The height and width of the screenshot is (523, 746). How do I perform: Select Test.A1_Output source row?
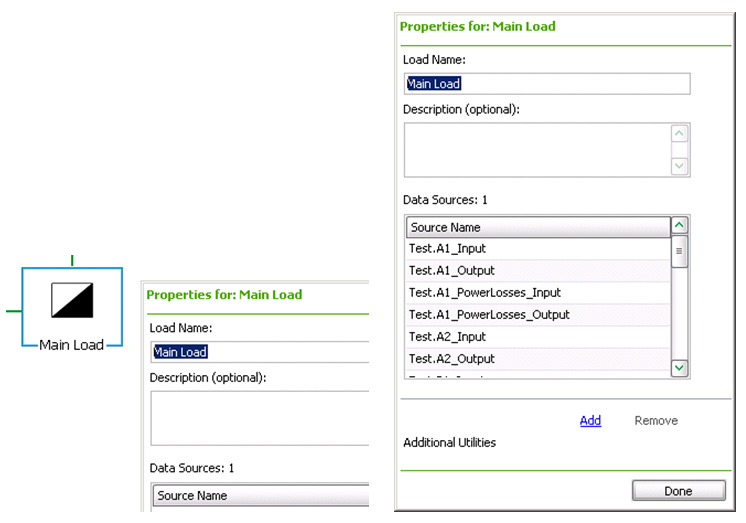pos(538,271)
